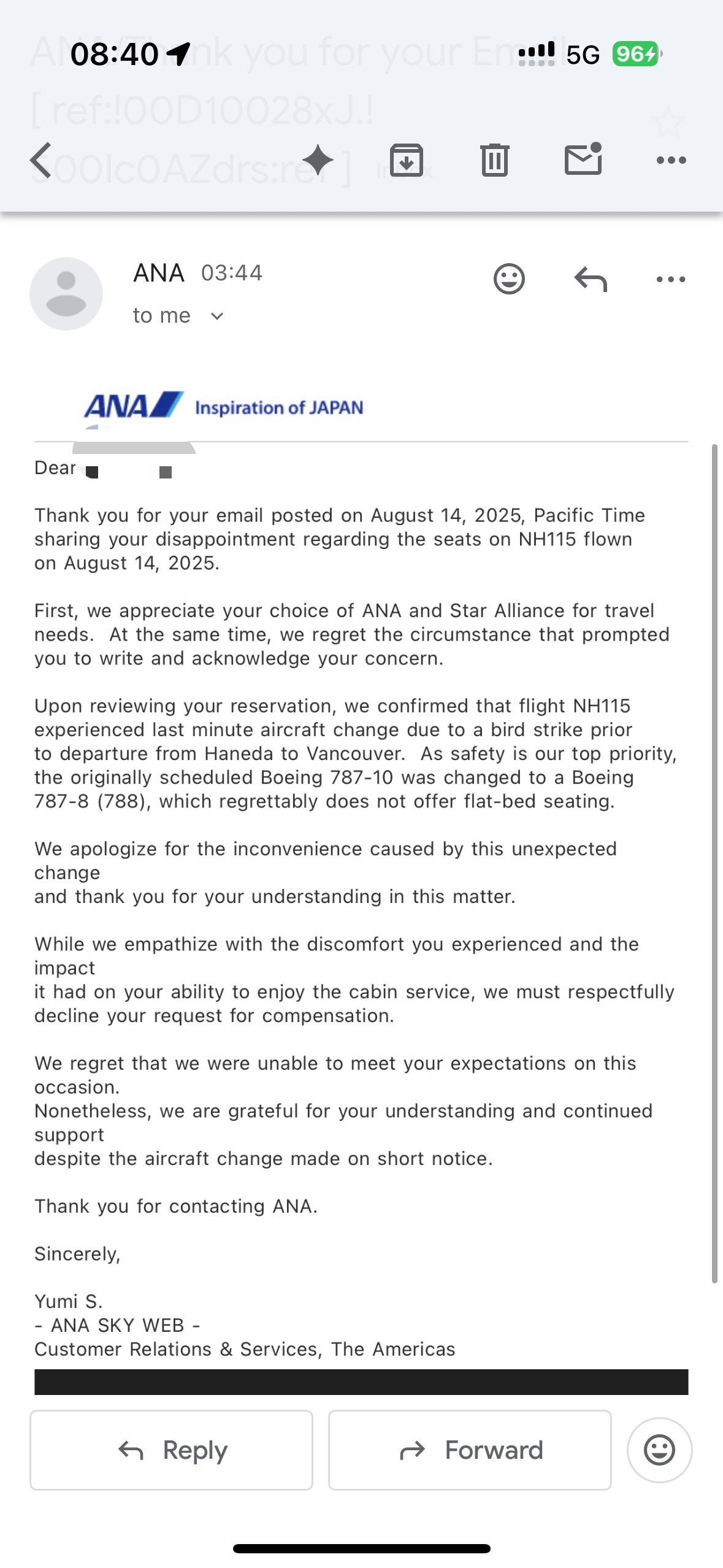Open the top toolbar three-dot menu
Screen dimensions: 723x1568
coord(671,160)
